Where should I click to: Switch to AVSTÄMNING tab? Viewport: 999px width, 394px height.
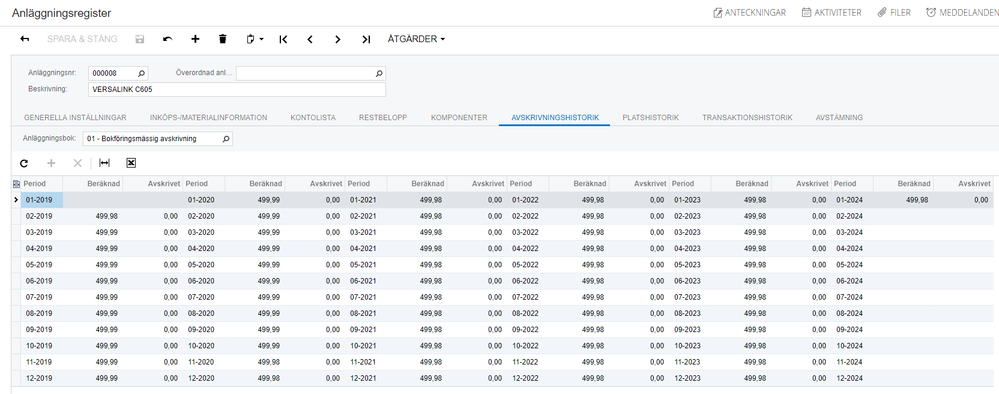pyautogui.click(x=840, y=118)
